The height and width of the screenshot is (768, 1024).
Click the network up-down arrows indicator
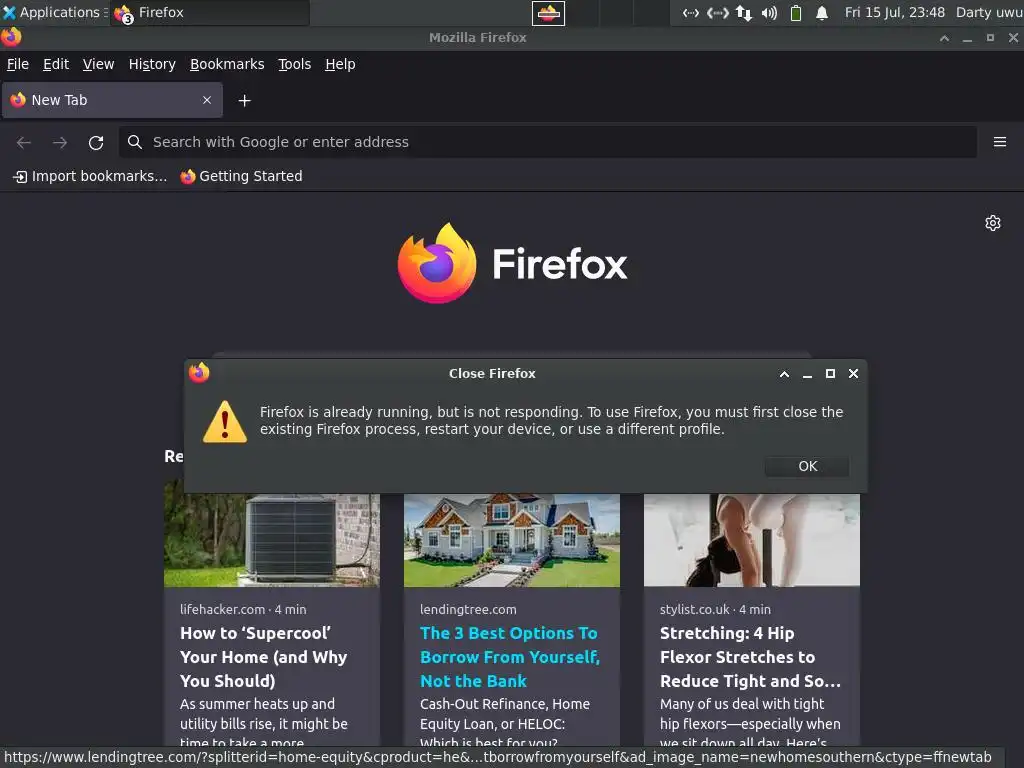pos(743,12)
